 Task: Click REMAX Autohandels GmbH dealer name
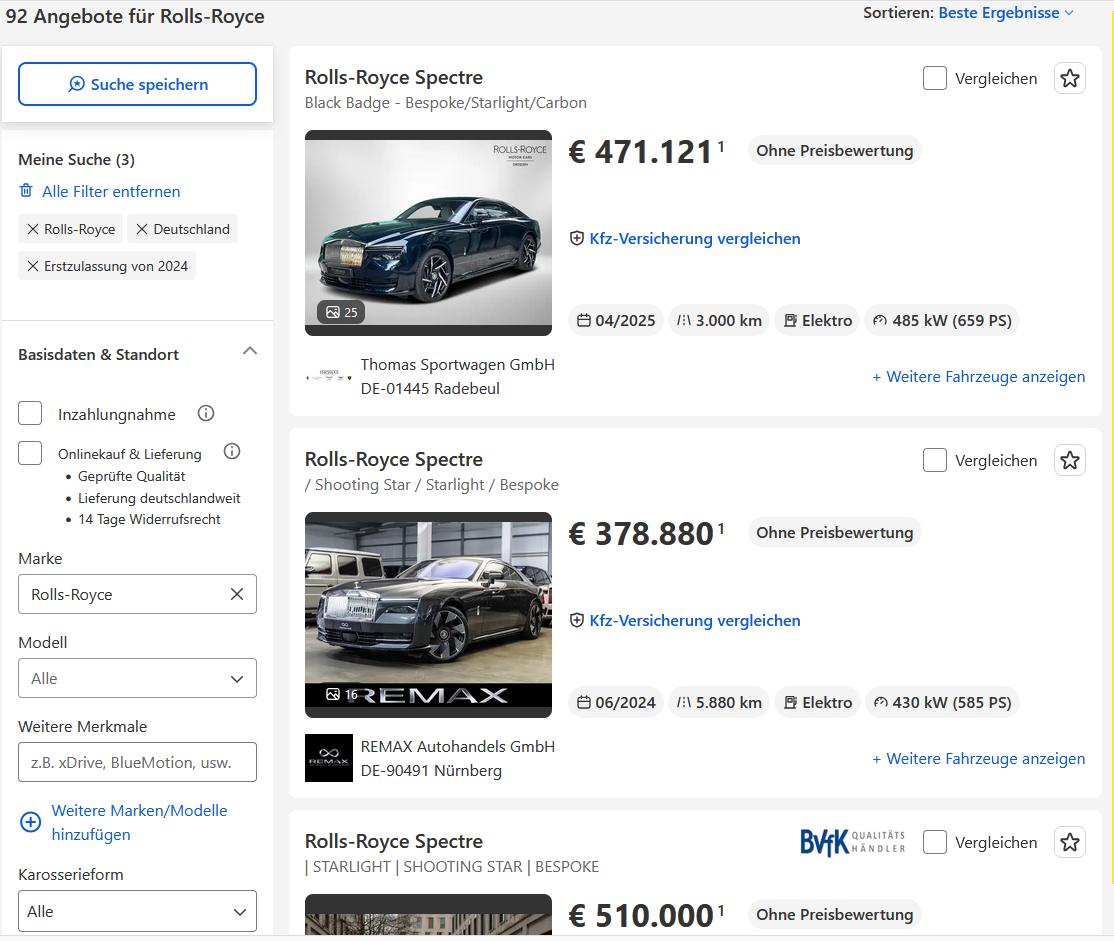pyautogui.click(x=458, y=746)
